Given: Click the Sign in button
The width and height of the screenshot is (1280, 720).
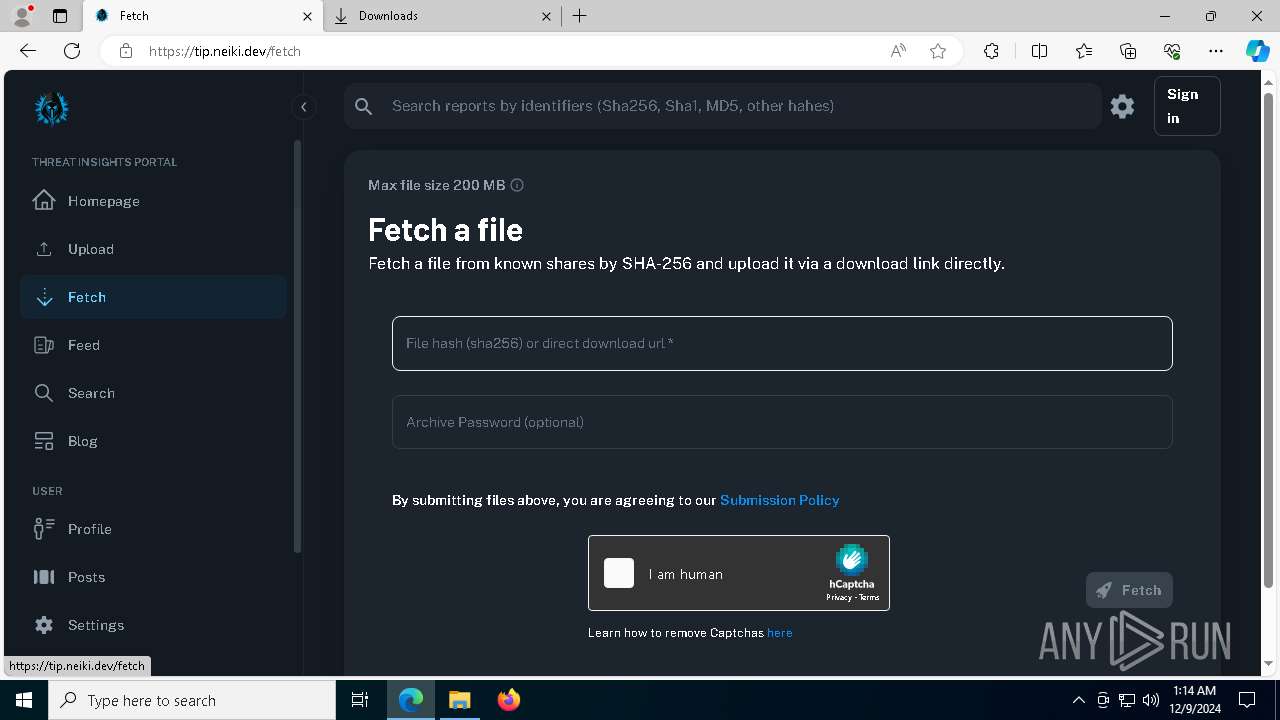Looking at the screenshot, I should click(x=1187, y=106).
